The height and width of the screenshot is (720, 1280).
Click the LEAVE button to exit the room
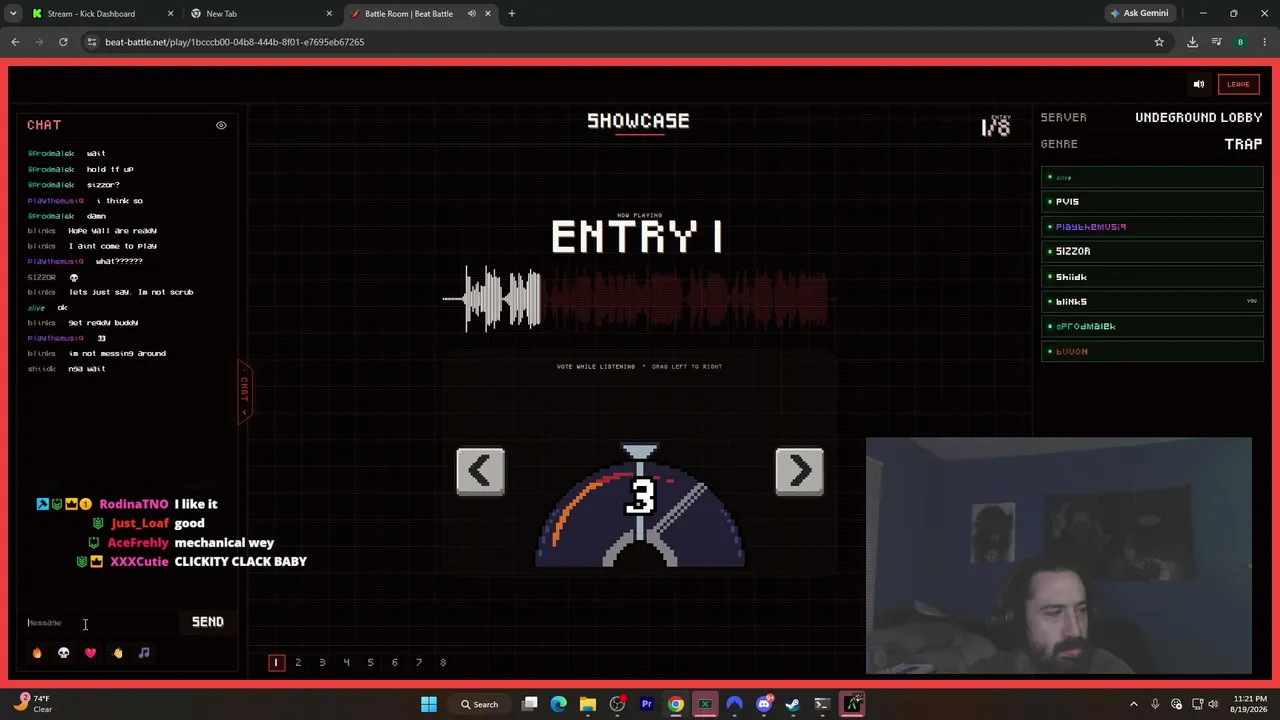coord(1238,84)
